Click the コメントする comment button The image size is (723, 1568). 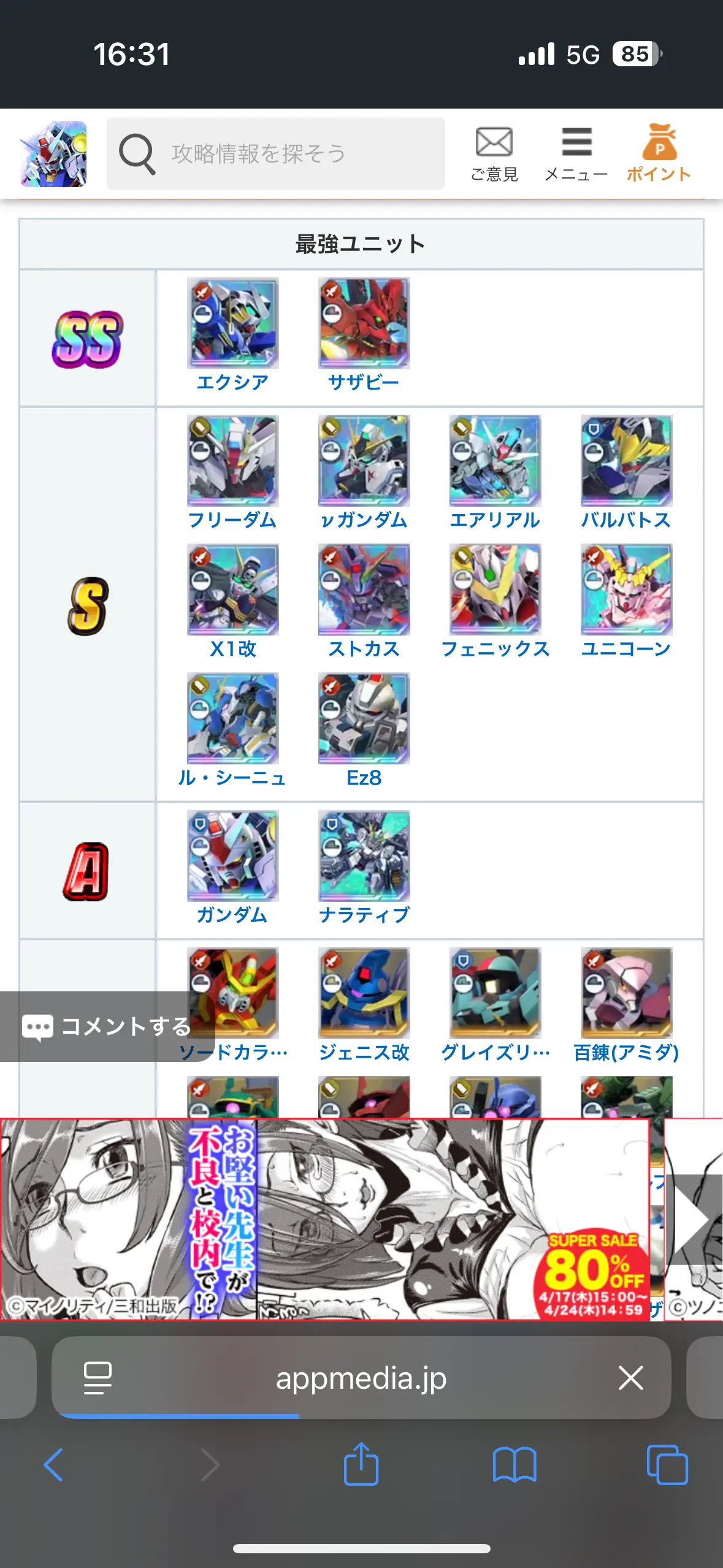click(107, 1026)
